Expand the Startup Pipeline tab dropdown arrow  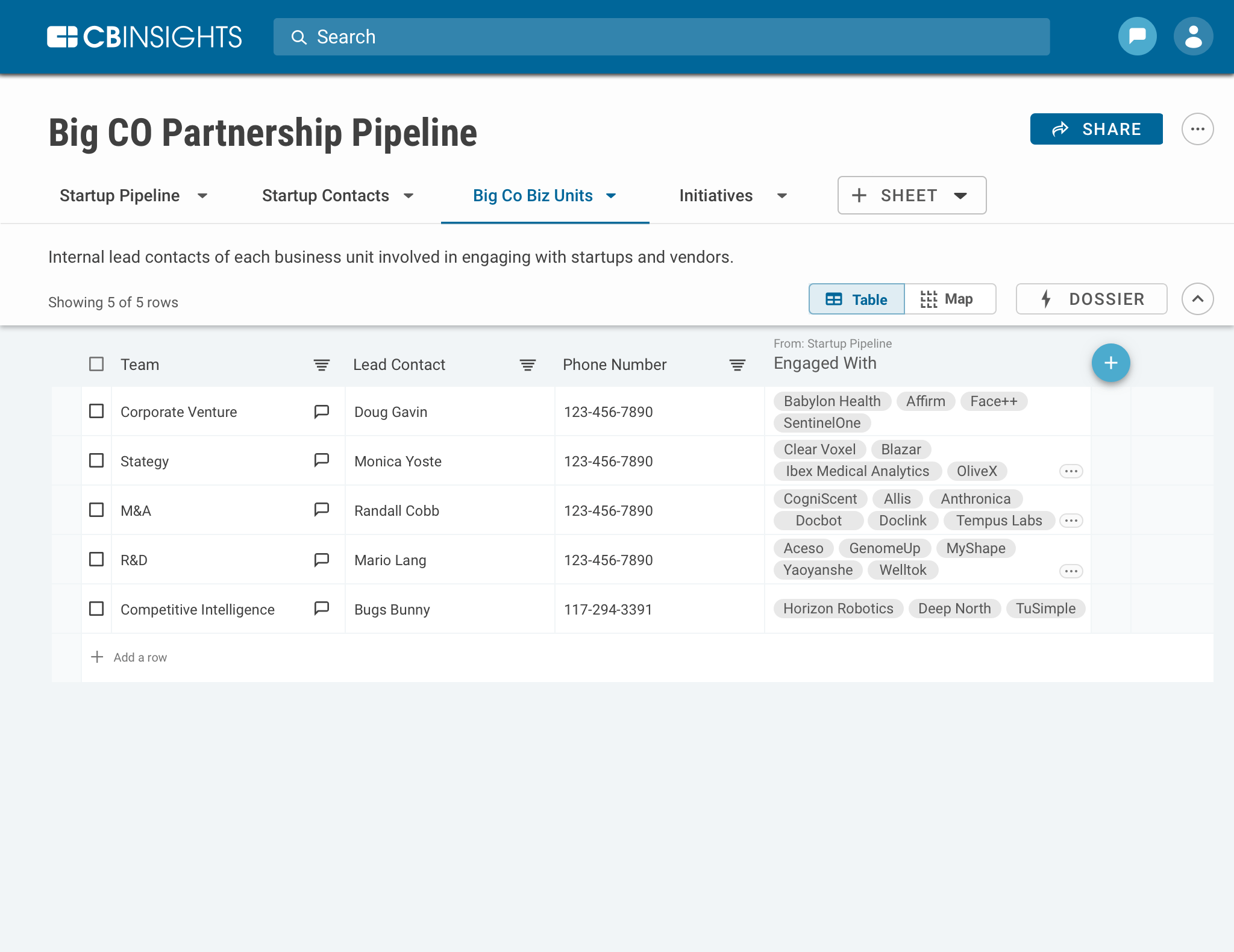tap(202, 196)
